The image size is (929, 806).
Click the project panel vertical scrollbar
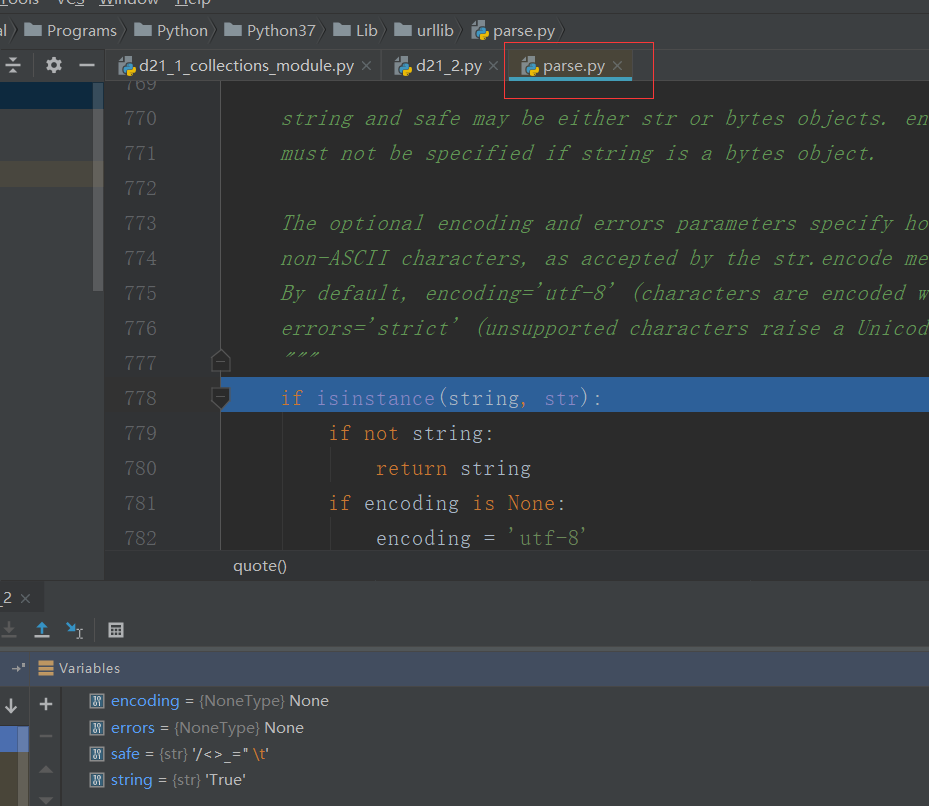[98, 187]
